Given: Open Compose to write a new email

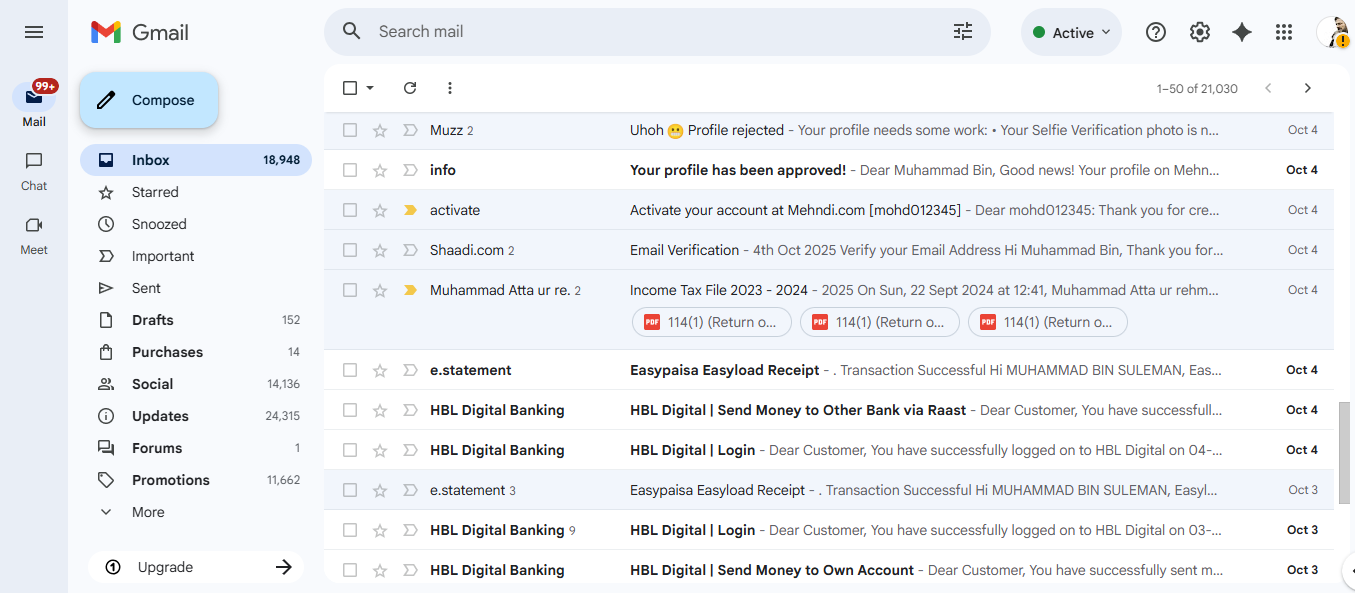Looking at the screenshot, I should tap(148, 100).
